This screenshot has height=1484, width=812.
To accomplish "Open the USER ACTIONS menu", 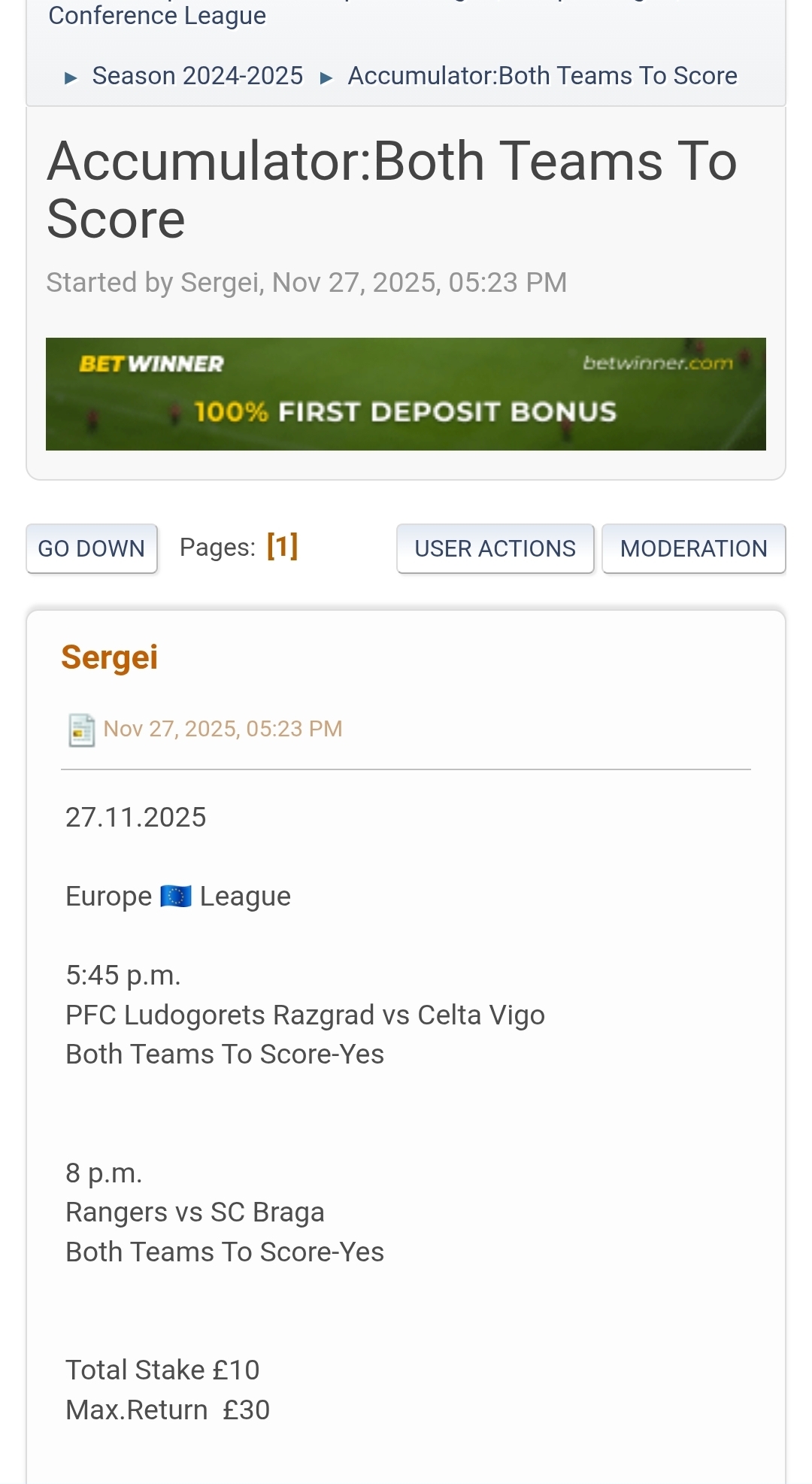I will [x=495, y=548].
